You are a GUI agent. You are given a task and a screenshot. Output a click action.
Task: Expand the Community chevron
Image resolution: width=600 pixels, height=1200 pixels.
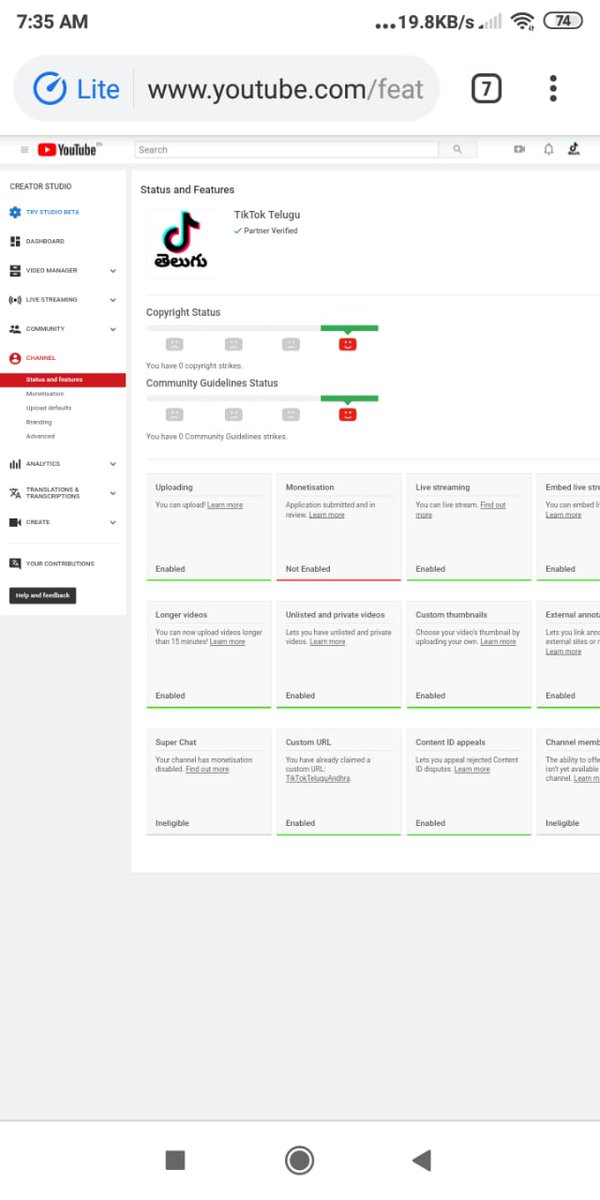click(113, 328)
